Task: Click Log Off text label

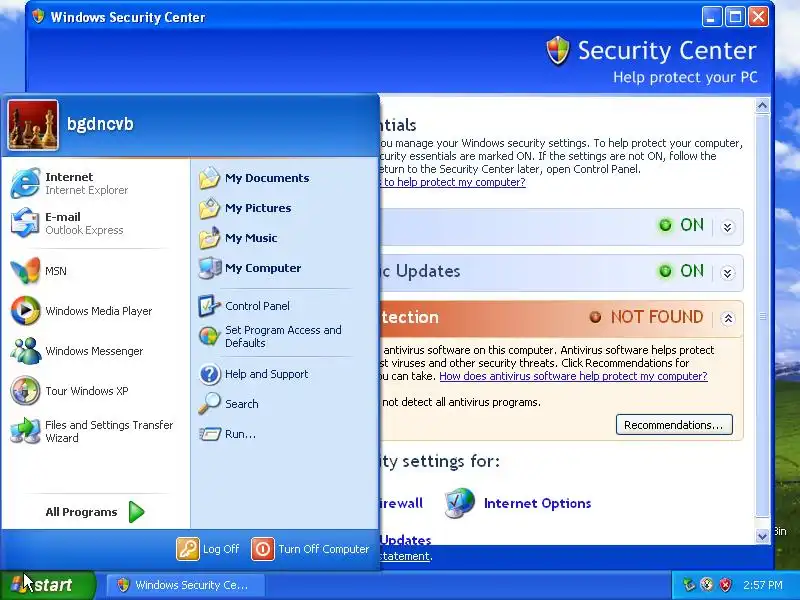Action: [221, 549]
